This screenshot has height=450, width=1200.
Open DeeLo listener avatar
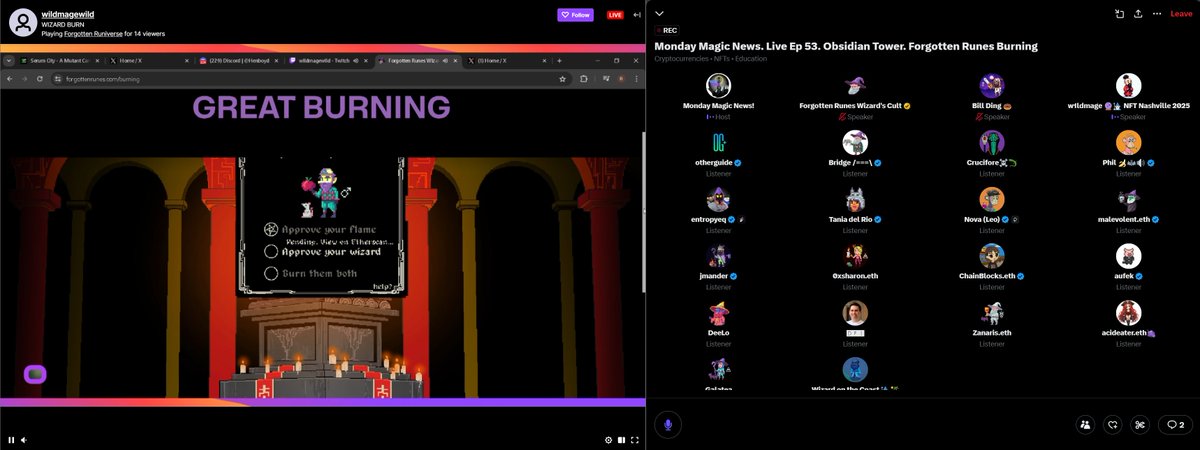718,313
